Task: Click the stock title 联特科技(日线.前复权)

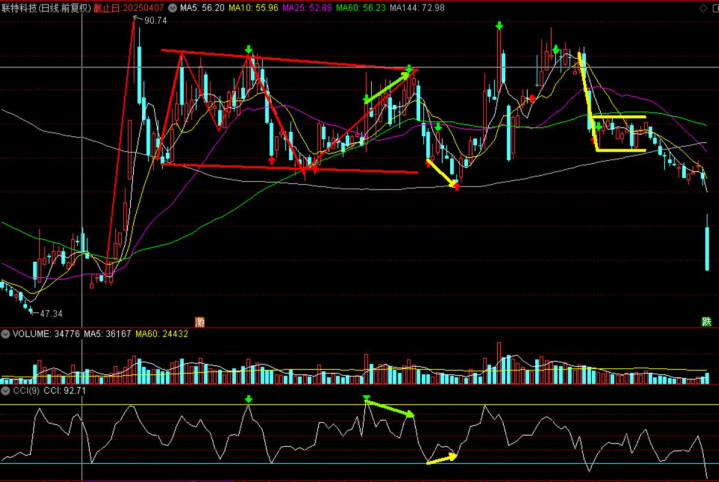Action: [46, 8]
